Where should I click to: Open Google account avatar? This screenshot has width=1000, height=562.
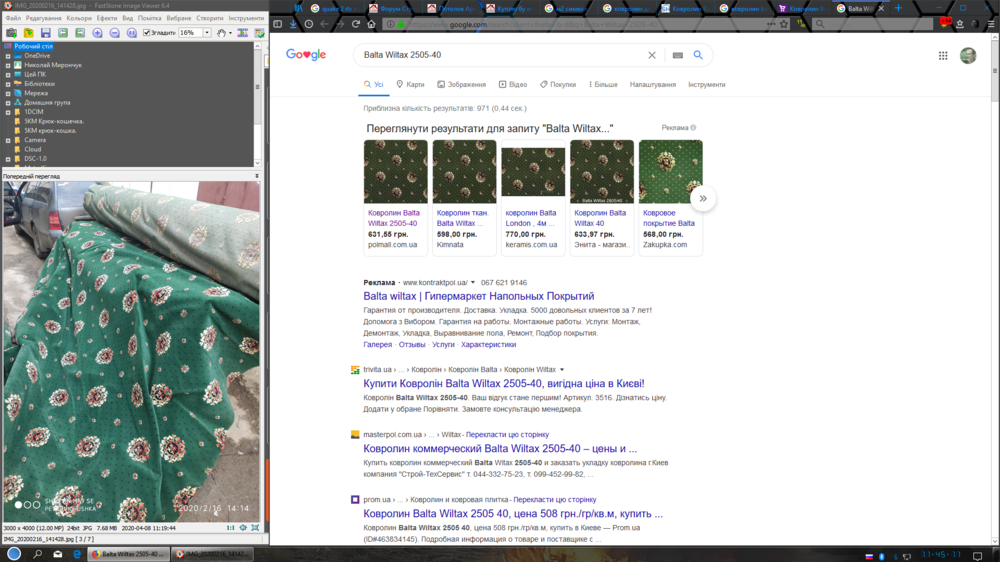tap(968, 55)
